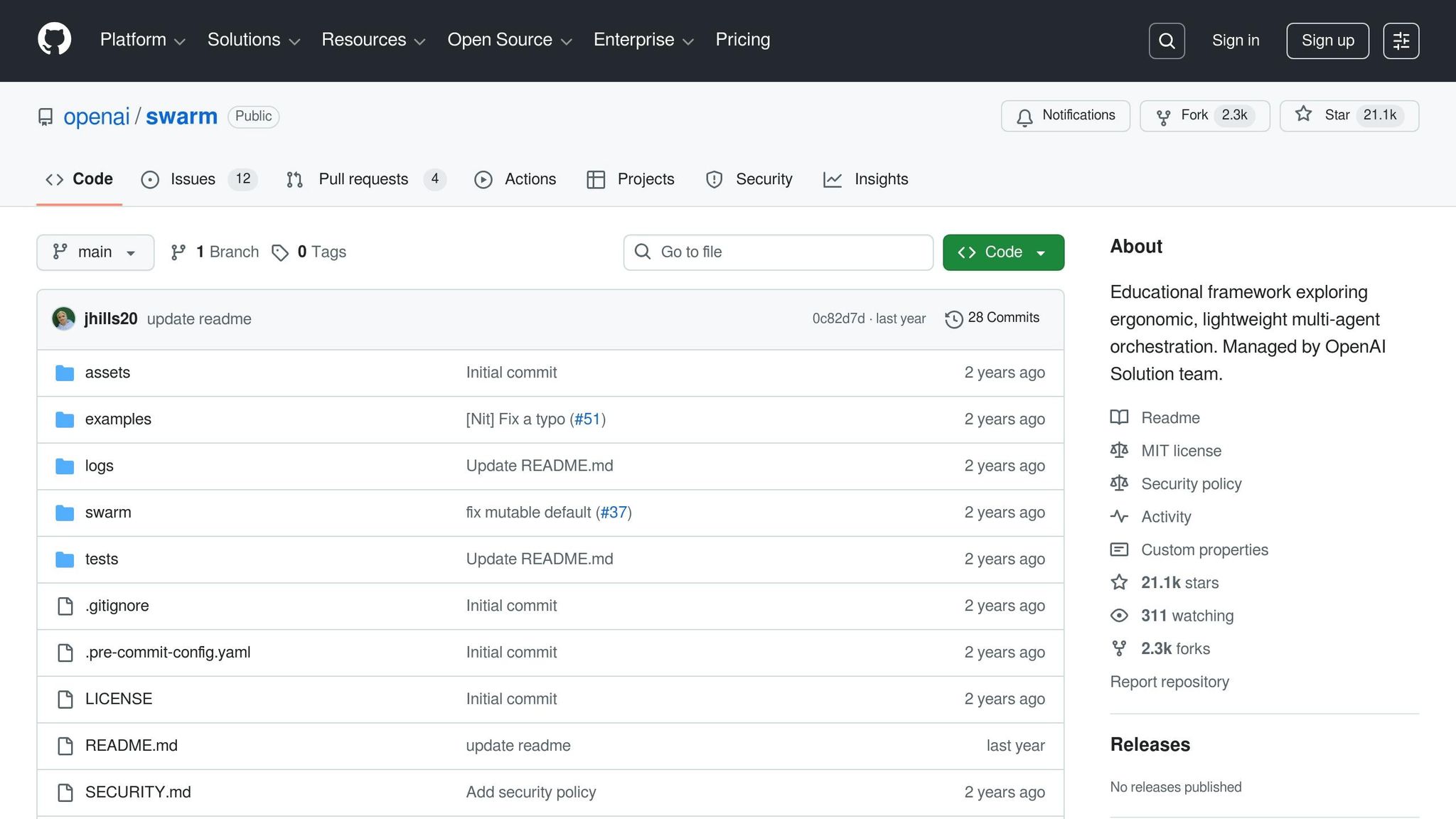This screenshot has width=1456, height=819.
Task: Expand the green Code dropdown
Action: 1002,252
